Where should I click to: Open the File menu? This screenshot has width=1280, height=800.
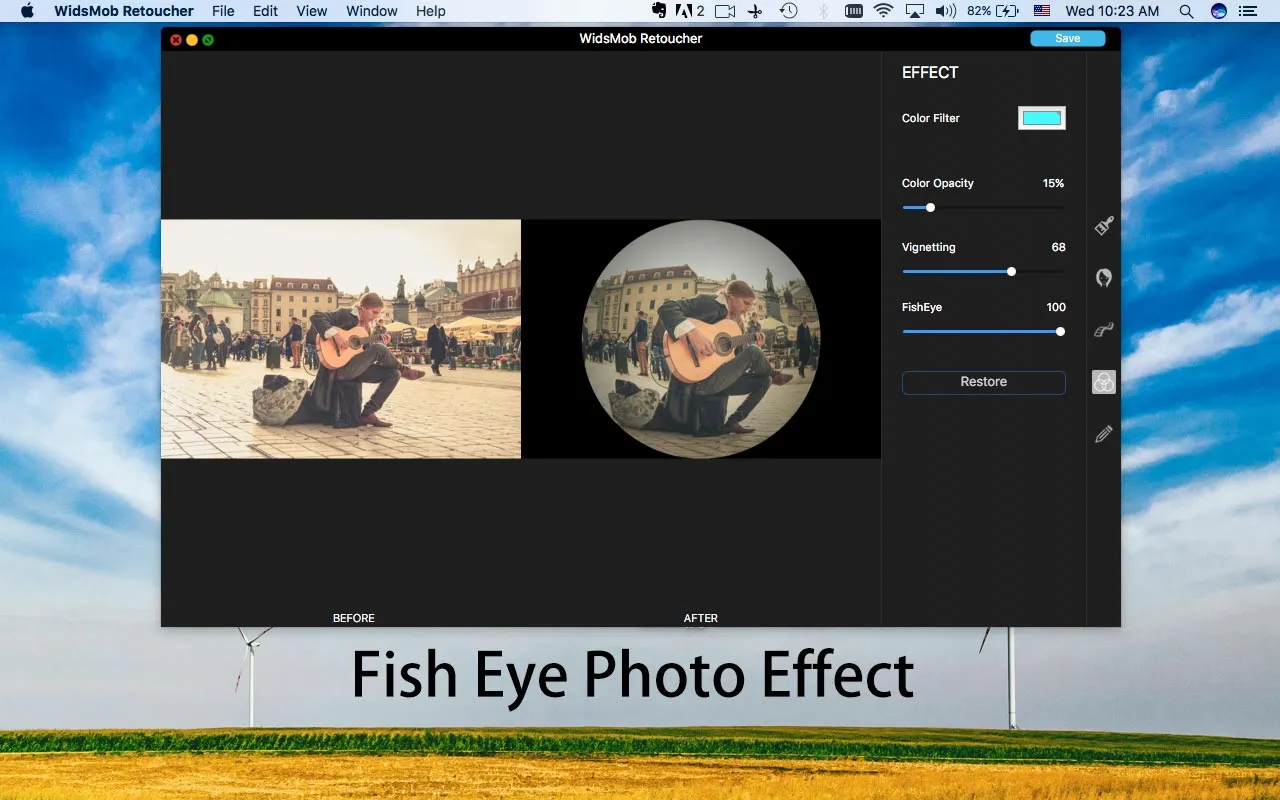pyautogui.click(x=223, y=11)
